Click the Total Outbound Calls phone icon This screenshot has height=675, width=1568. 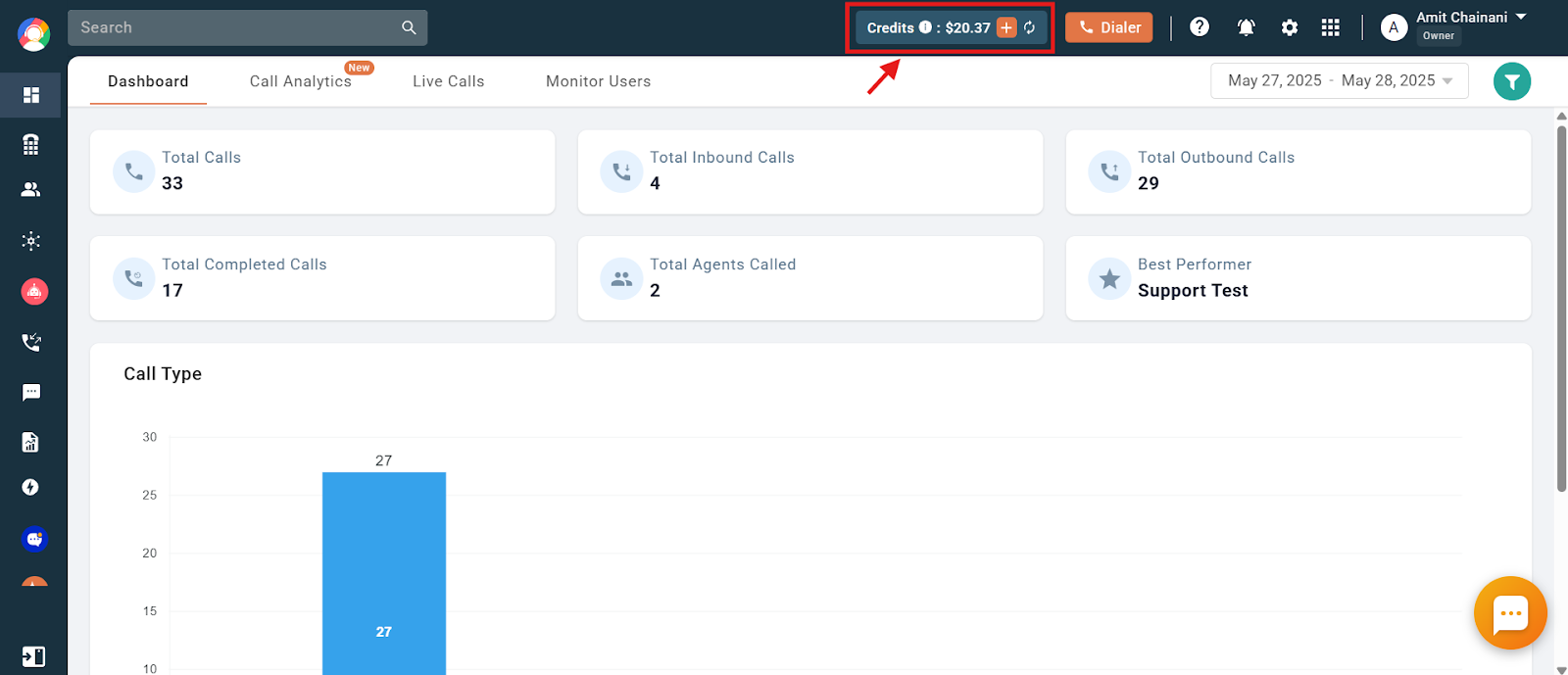coord(1109,171)
